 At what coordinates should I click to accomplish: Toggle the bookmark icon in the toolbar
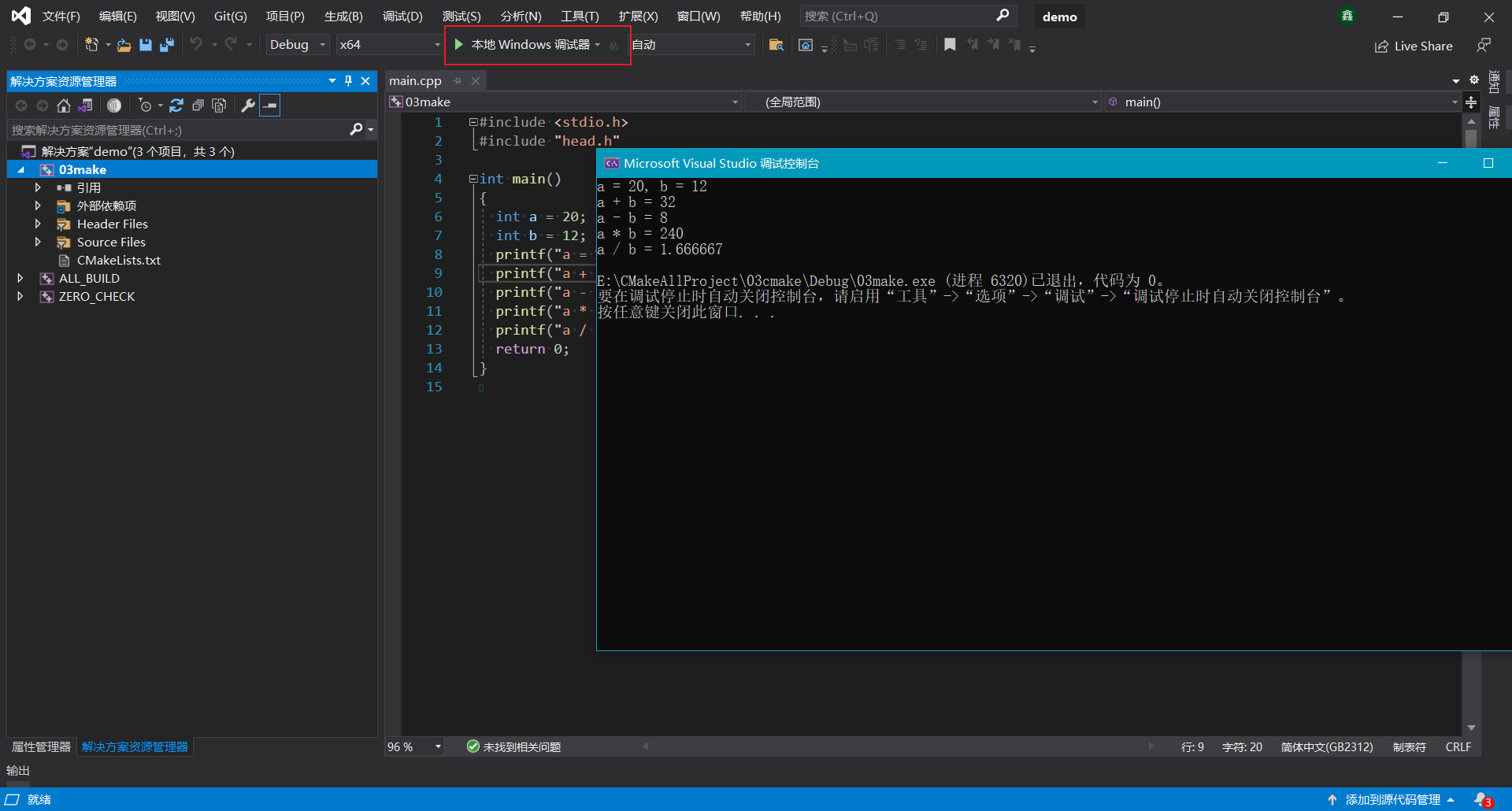click(x=950, y=45)
